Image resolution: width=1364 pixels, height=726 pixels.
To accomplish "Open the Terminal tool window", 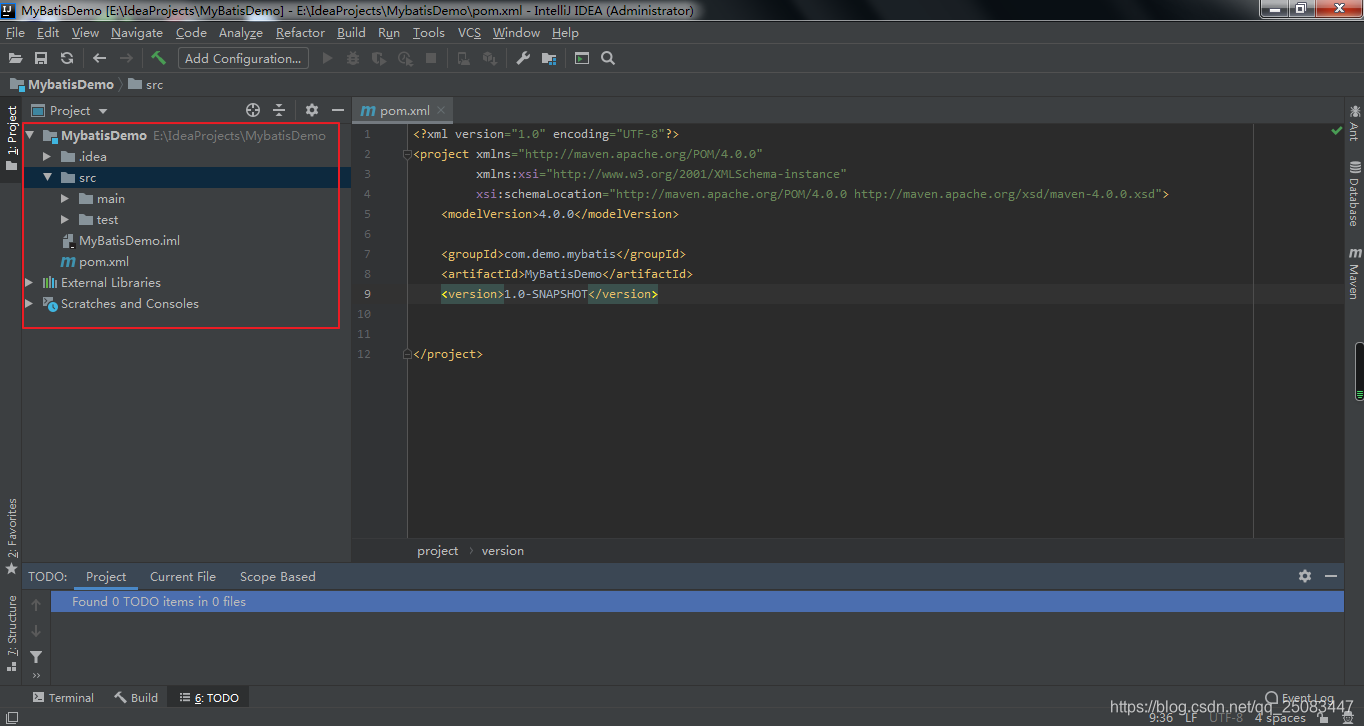I will tap(63, 697).
